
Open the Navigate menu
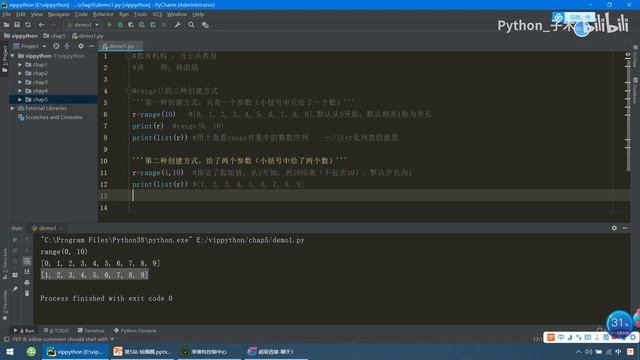click(59, 14)
